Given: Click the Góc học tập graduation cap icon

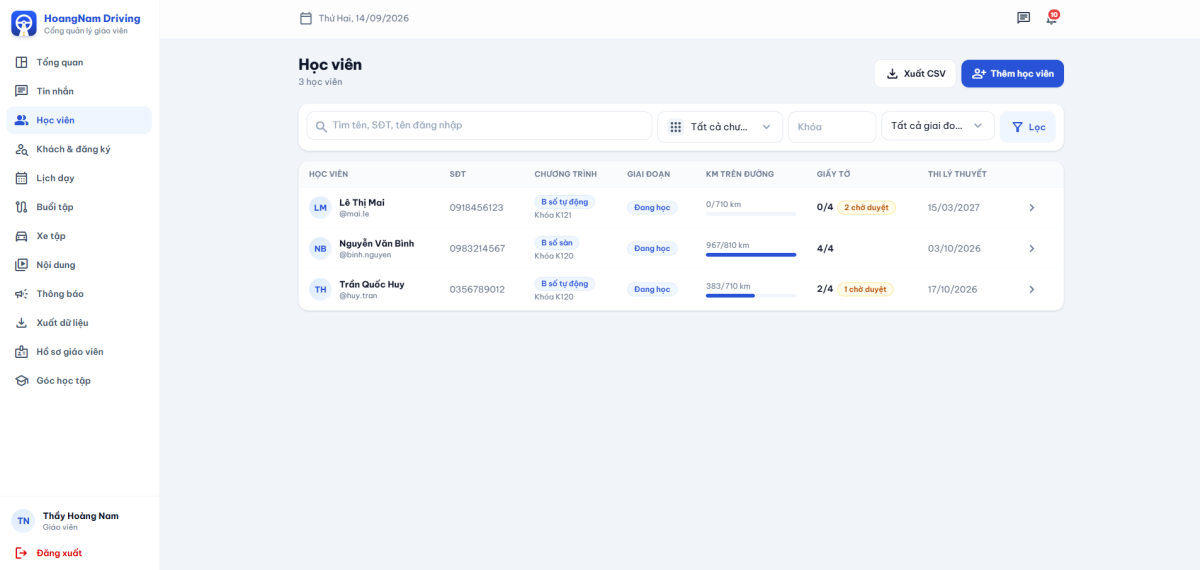Looking at the screenshot, I should point(21,381).
